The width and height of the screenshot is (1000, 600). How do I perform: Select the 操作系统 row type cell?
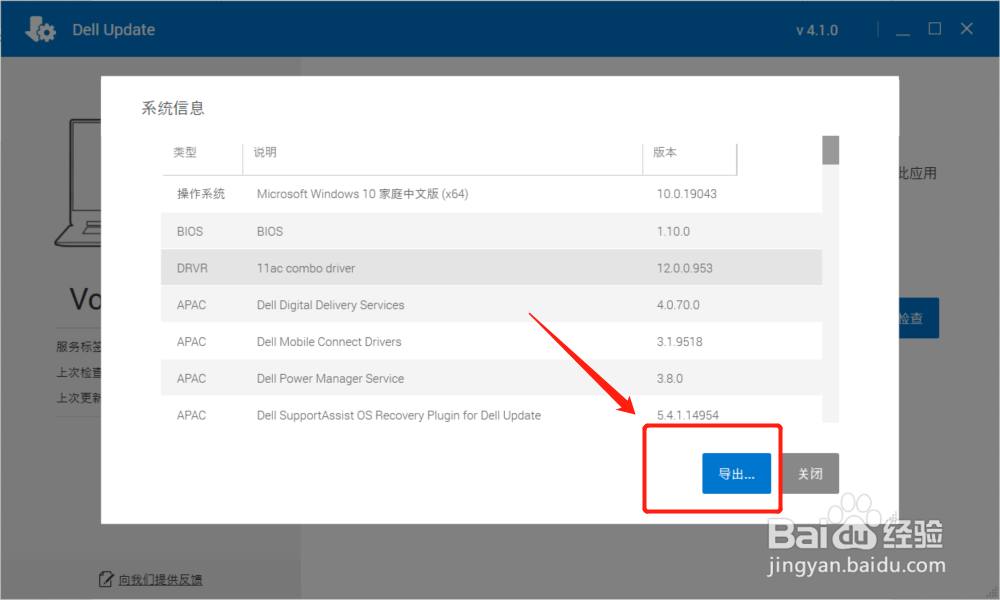click(x=201, y=194)
